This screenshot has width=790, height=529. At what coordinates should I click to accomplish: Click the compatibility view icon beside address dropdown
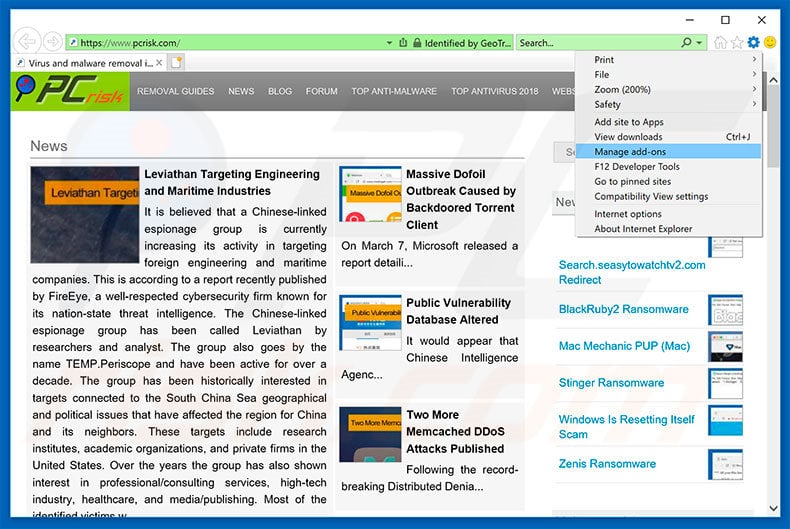coord(403,43)
